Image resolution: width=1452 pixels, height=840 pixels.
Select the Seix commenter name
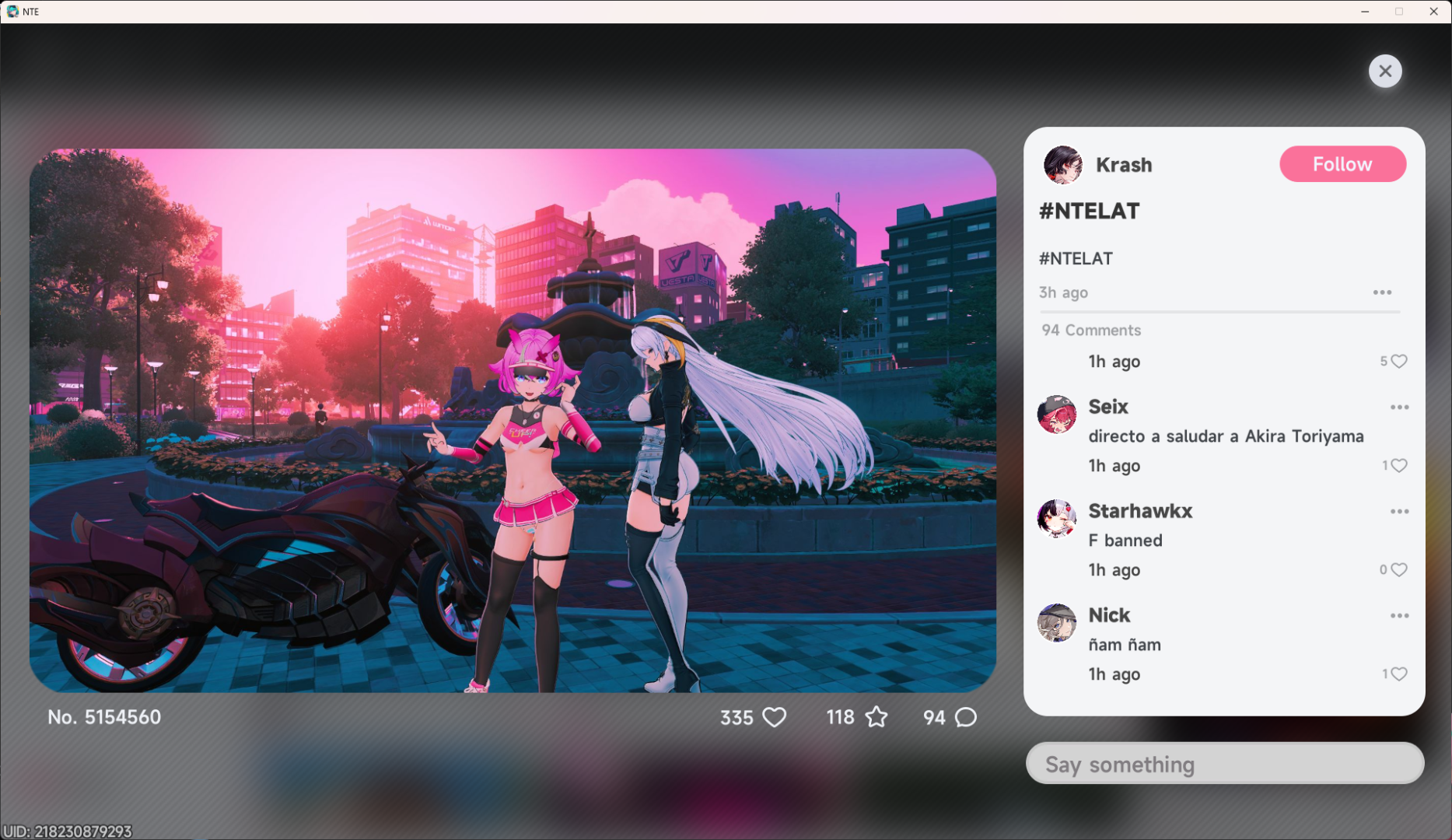1108,407
